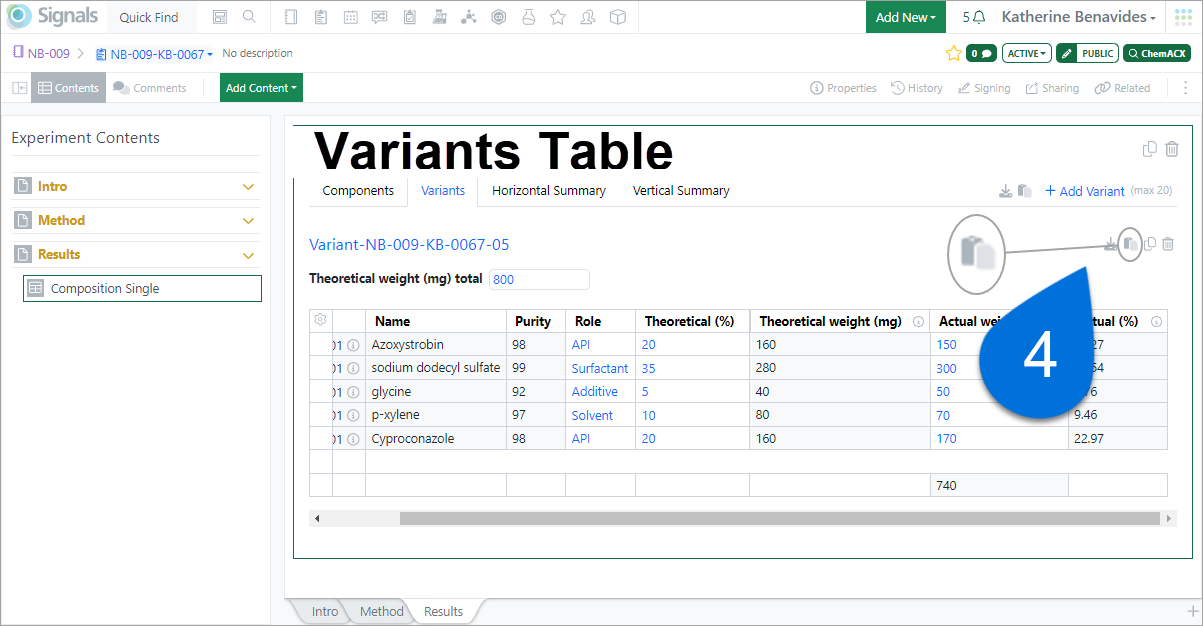
Task: Switch to the Vertical Summary tab
Action: (680, 190)
